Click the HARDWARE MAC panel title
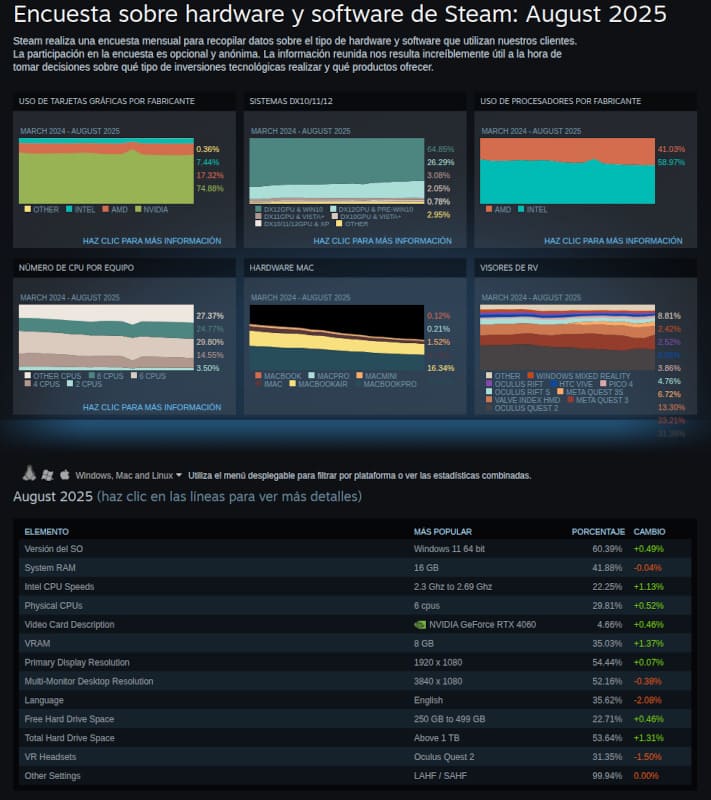Image resolution: width=711 pixels, height=800 pixels. pos(282,268)
